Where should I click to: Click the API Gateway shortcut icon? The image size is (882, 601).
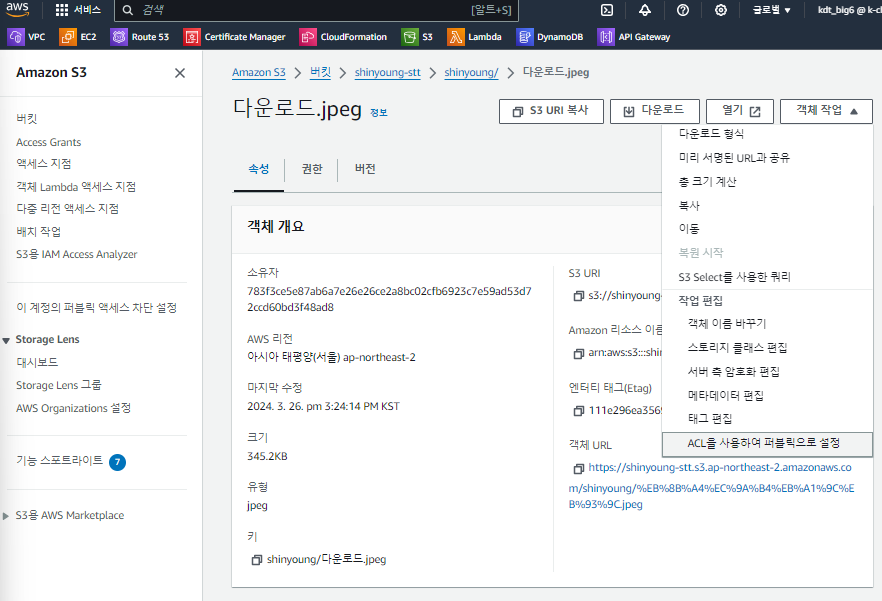[606, 37]
